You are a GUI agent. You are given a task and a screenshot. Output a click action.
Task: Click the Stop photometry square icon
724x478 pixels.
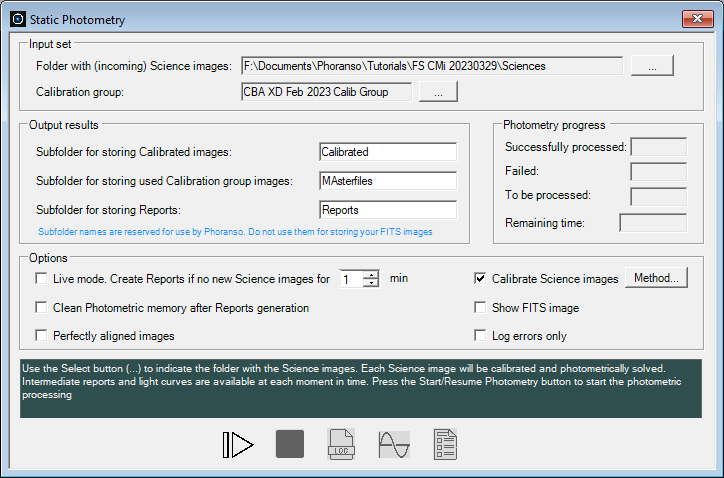[x=290, y=444]
